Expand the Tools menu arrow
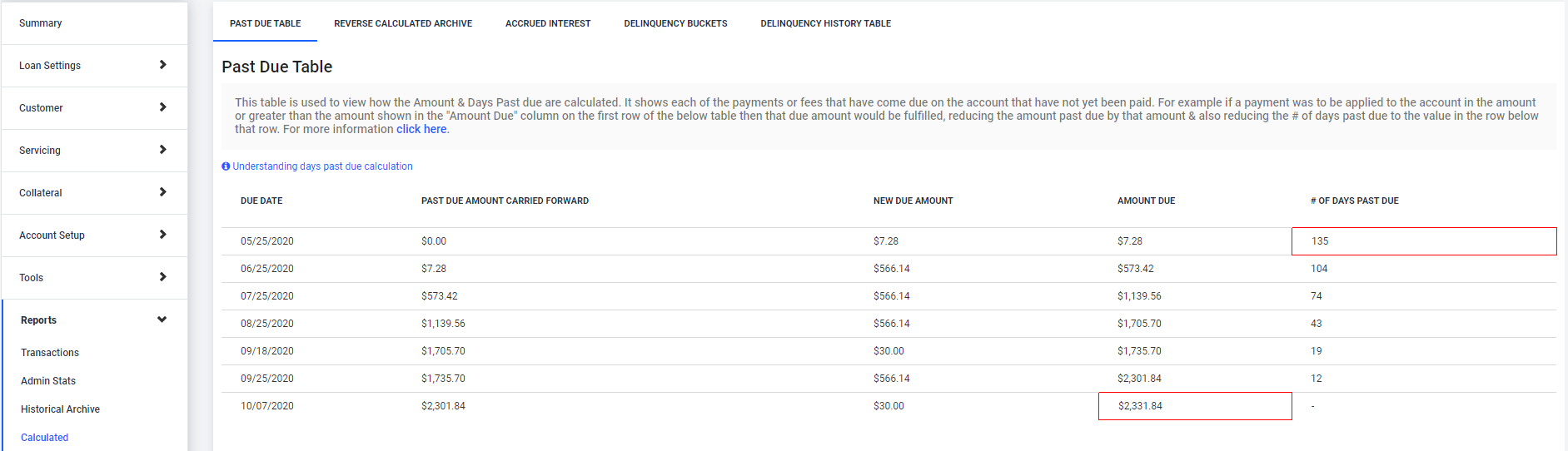The image size is (1568, 451). coord(162,277)
